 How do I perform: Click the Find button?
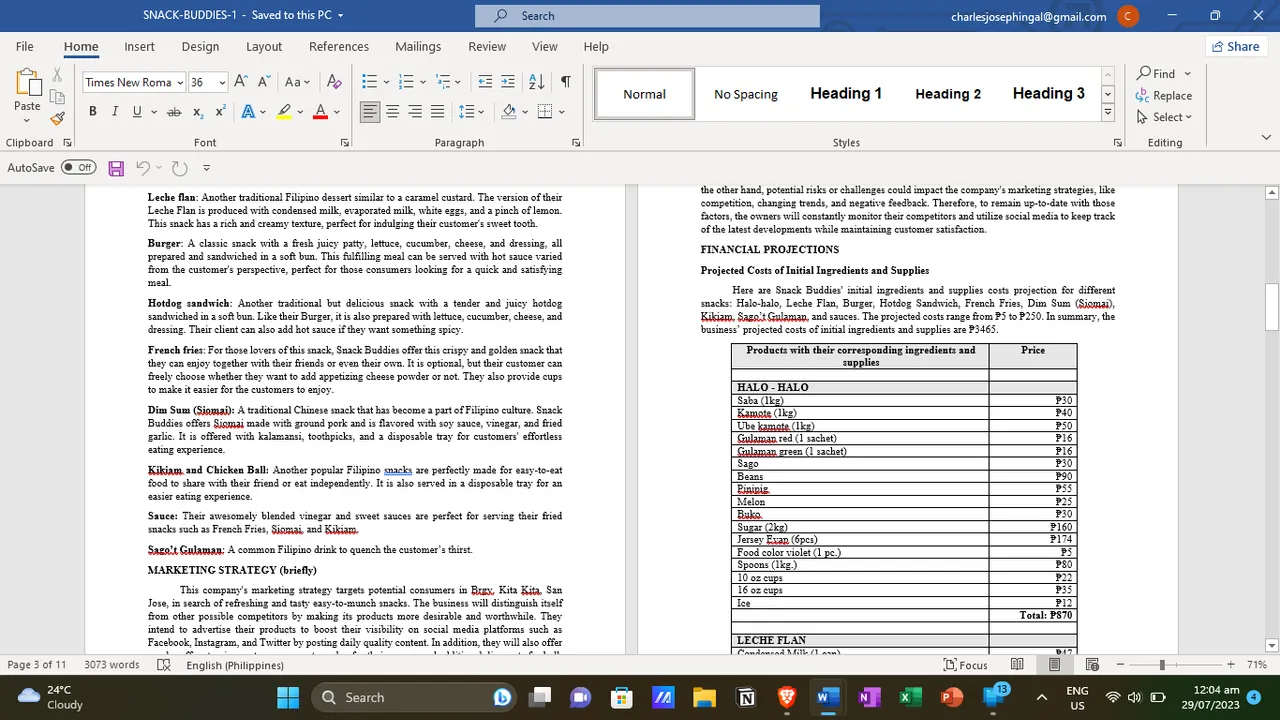pyautogui.click(x=1156, y=73)
